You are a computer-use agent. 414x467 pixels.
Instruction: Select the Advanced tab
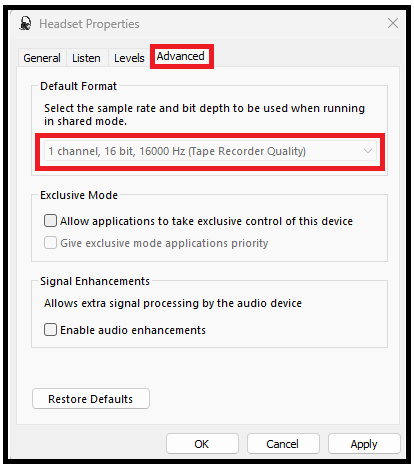click(x=181, y=56)
